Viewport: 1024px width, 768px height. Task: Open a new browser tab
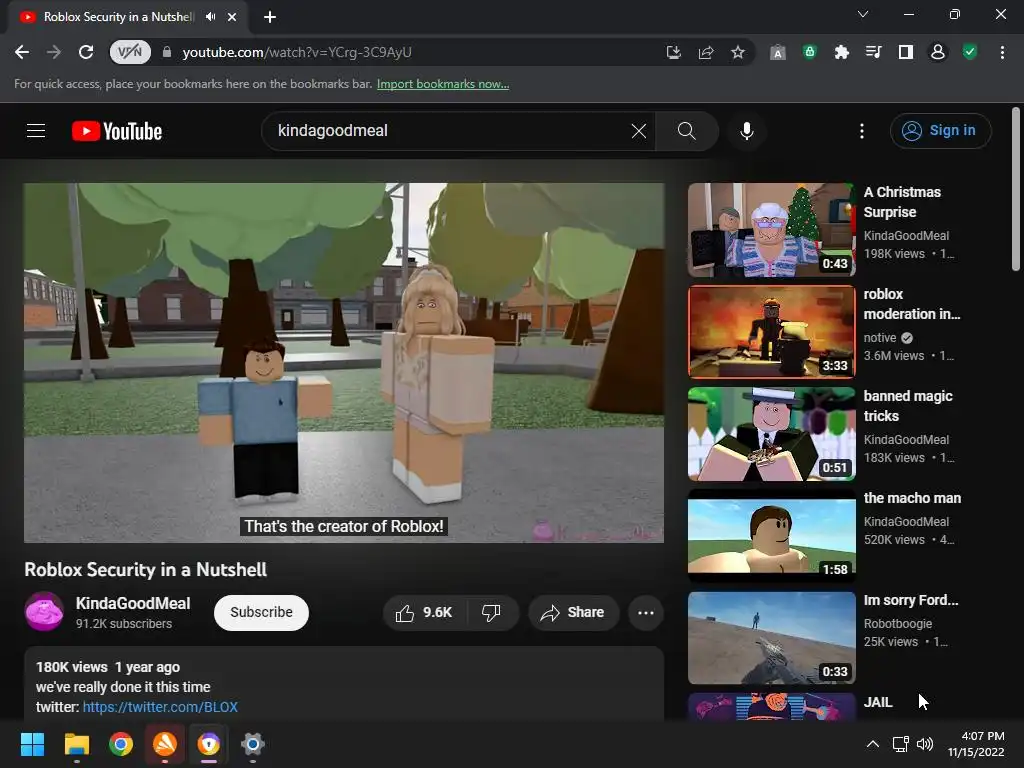tap(270, 17)
